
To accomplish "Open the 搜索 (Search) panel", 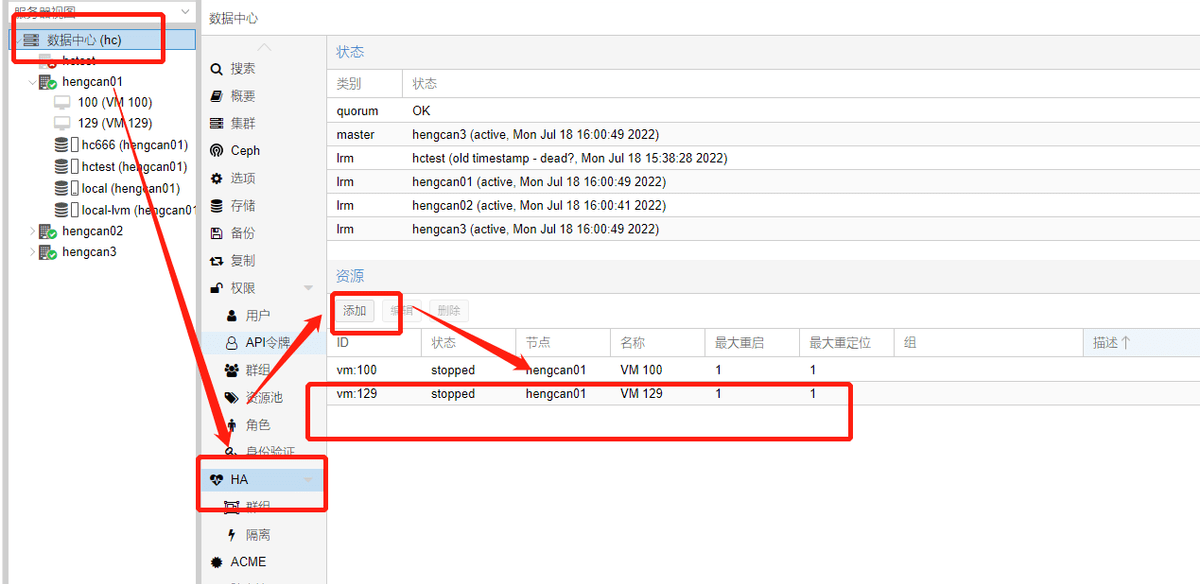I will point(238,70).
